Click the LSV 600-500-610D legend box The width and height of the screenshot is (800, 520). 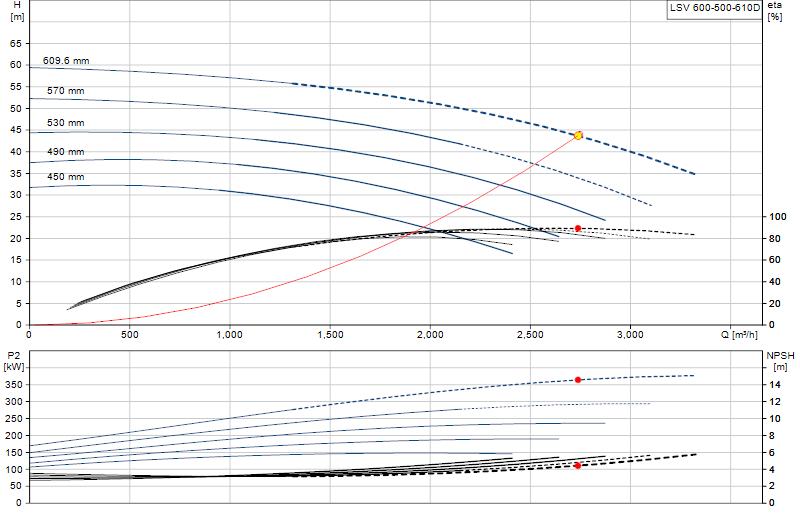pos(714,9)
